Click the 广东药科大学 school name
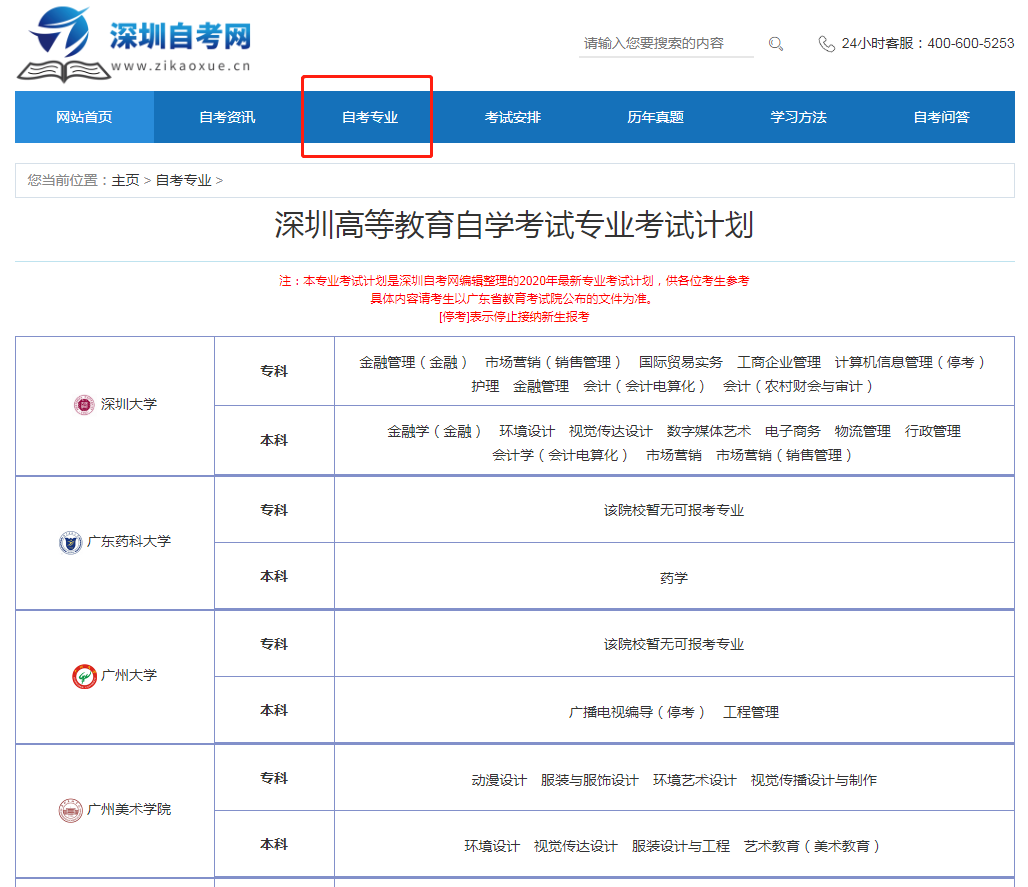 [x=129, y=542]
